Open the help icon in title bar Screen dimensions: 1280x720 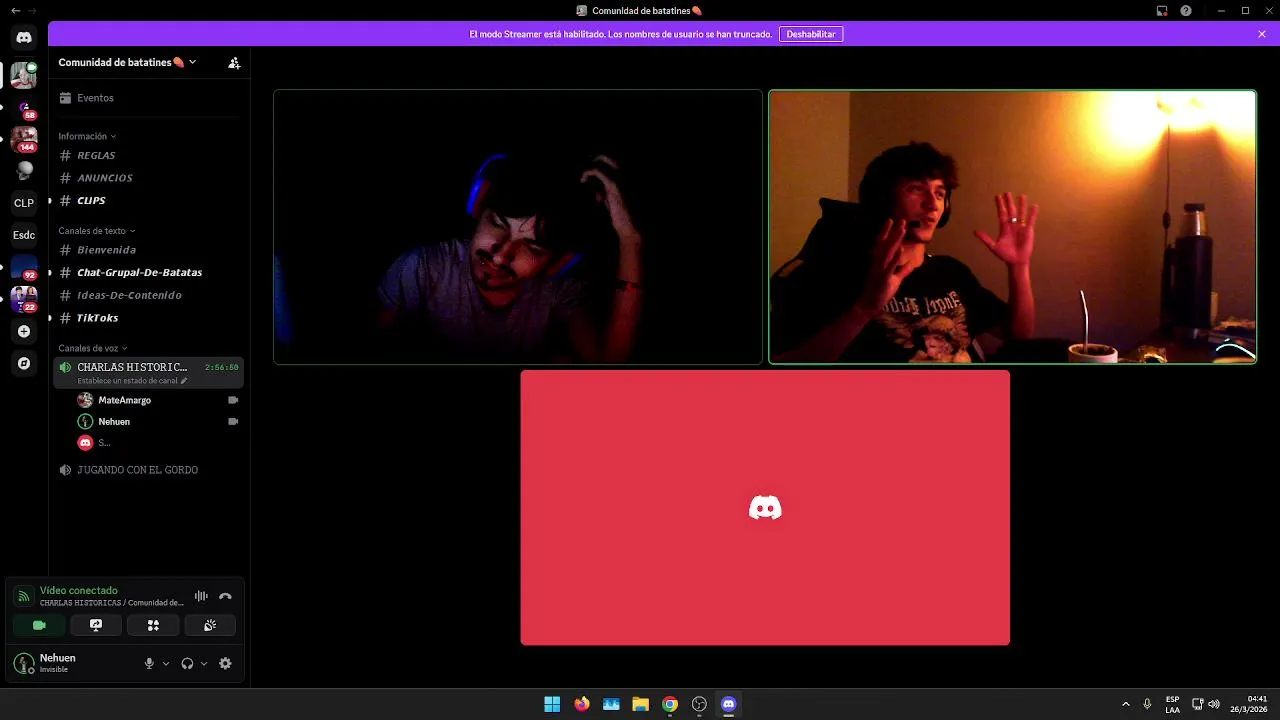1186,11
